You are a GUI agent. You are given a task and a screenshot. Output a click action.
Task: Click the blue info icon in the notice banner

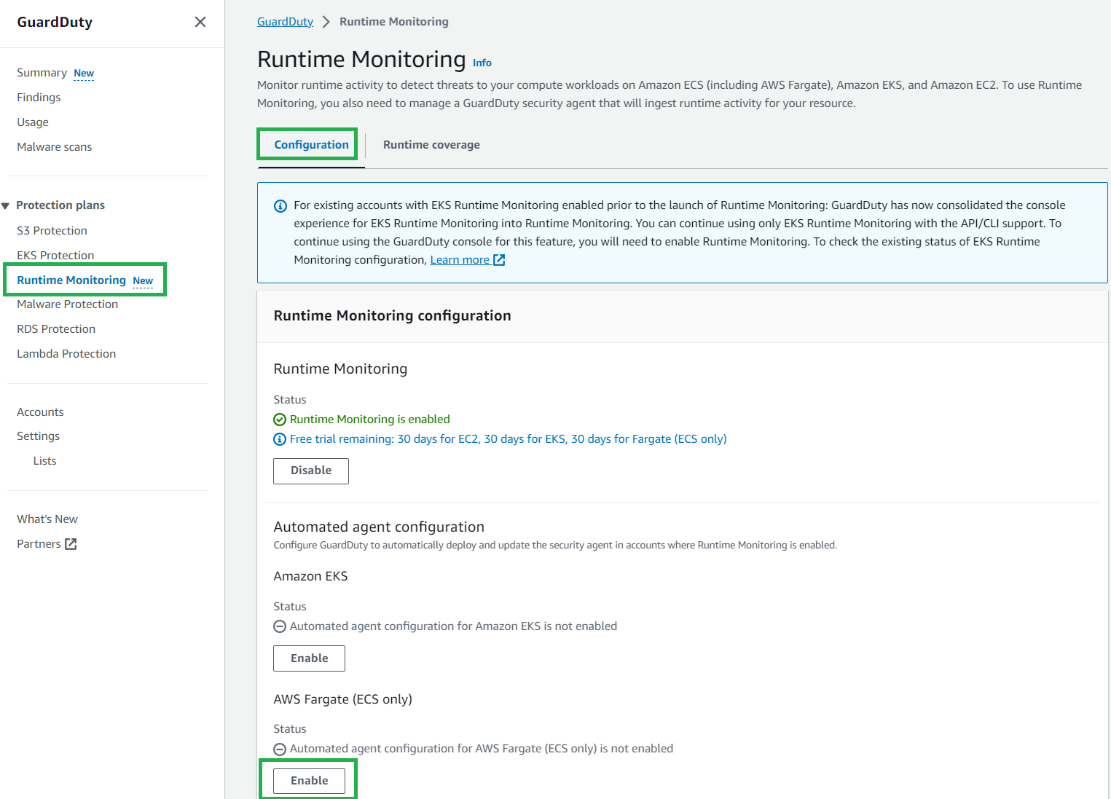[278, 206]
